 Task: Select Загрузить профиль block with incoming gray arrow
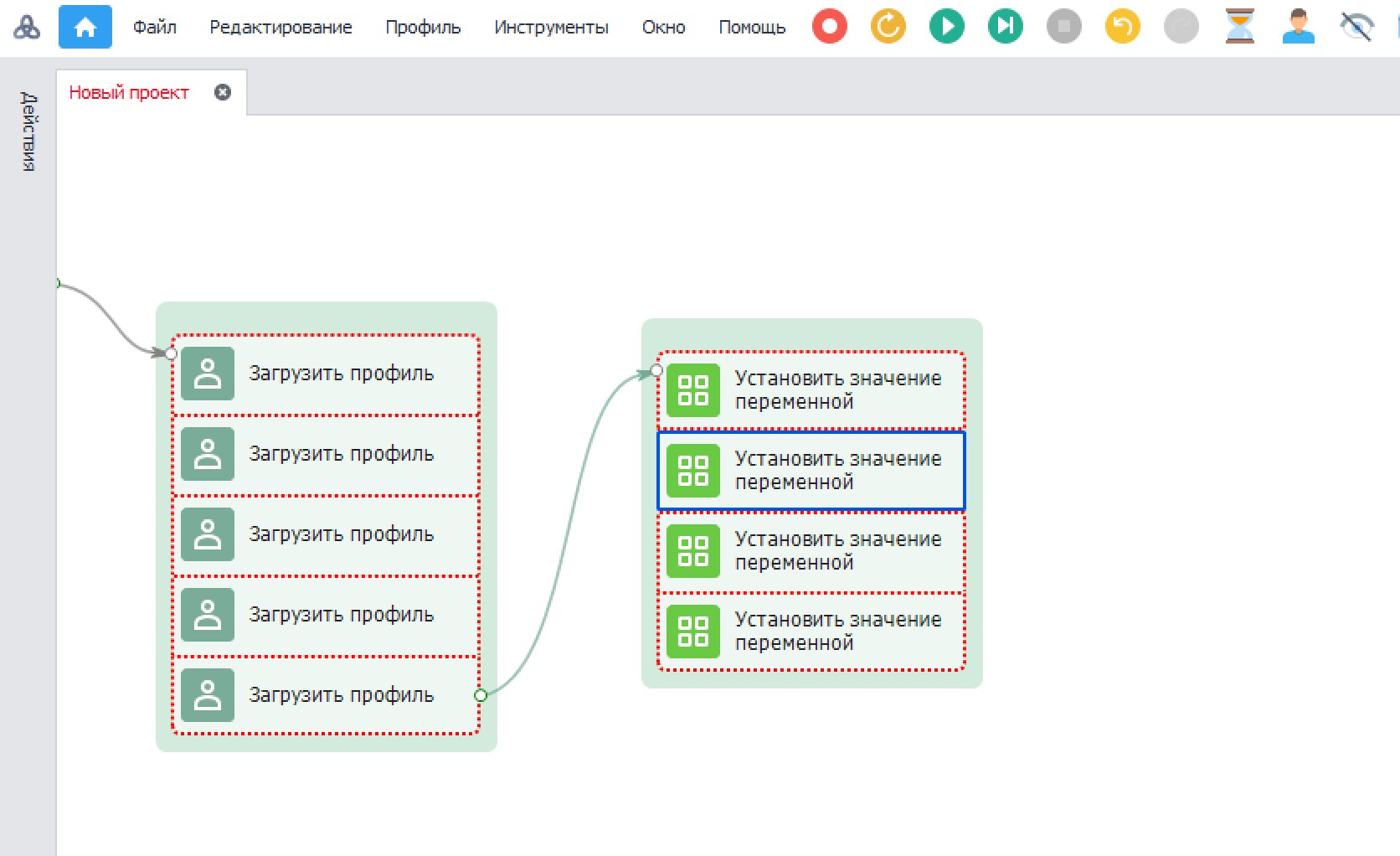(x=326, y=374)
